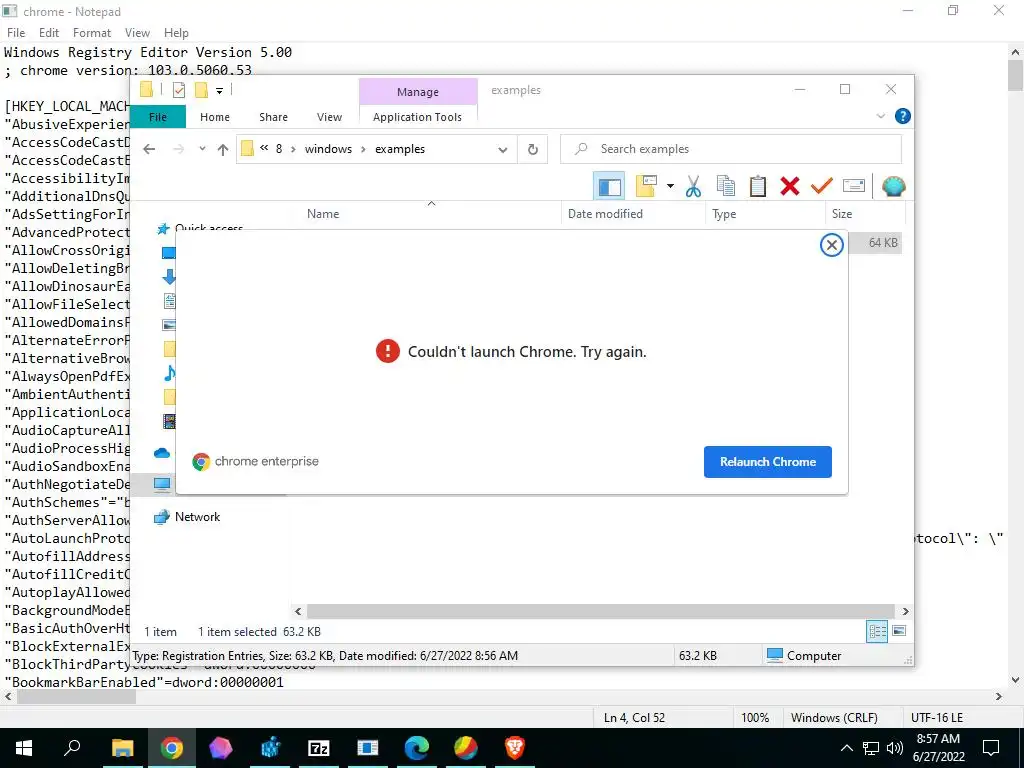Image resolution: width=1024 pixels, height=768 pixels.
Task: Open taskbar Search magnifier
Action: (x=72, y=748)
